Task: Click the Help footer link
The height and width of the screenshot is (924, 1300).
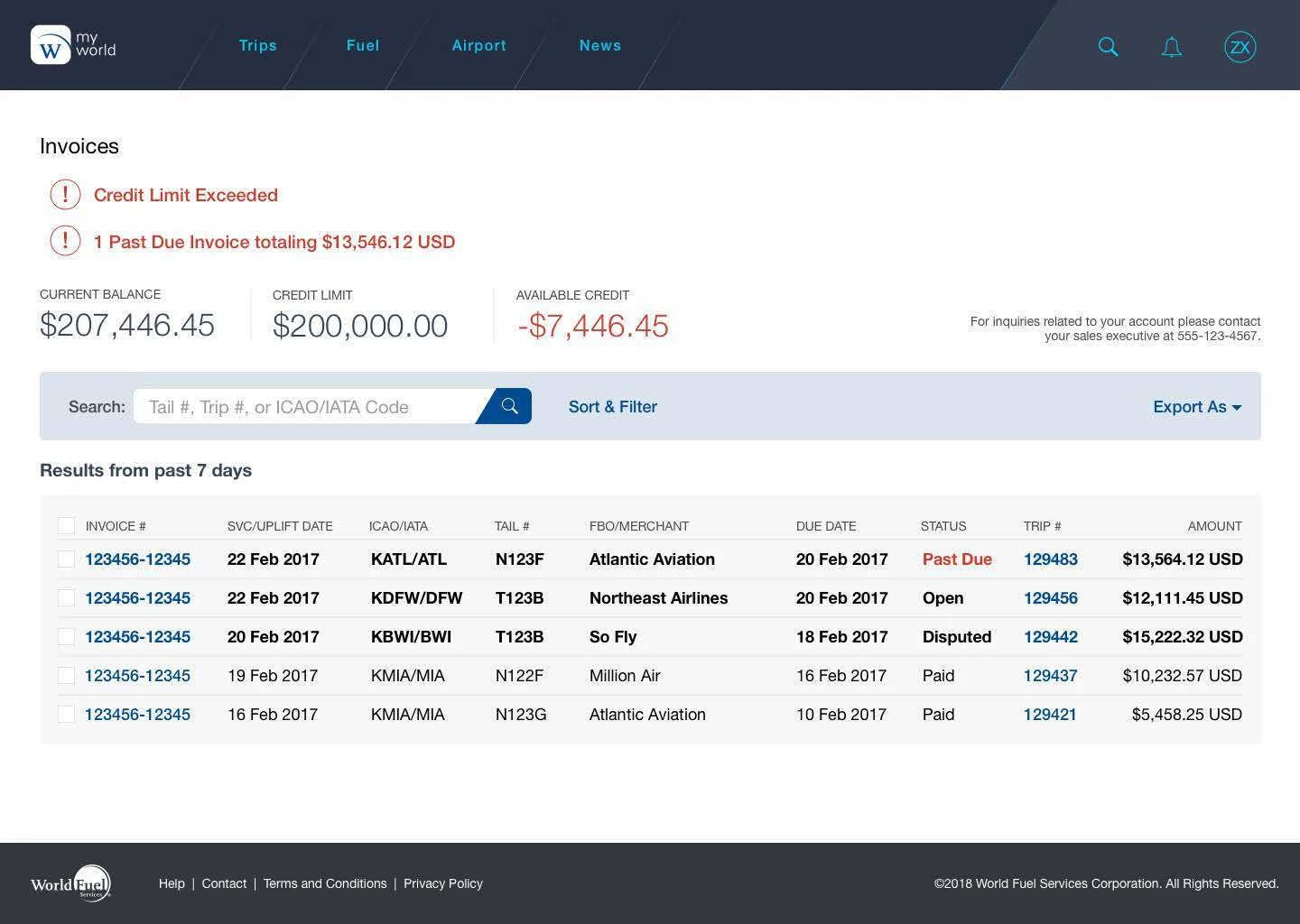Action: (172, 883)
